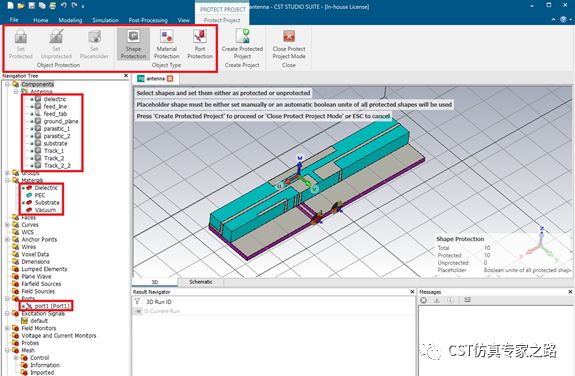Expand the Components tree node
Image resolution: width=575 pixels, height=376 pixels.
coord(7,84)
